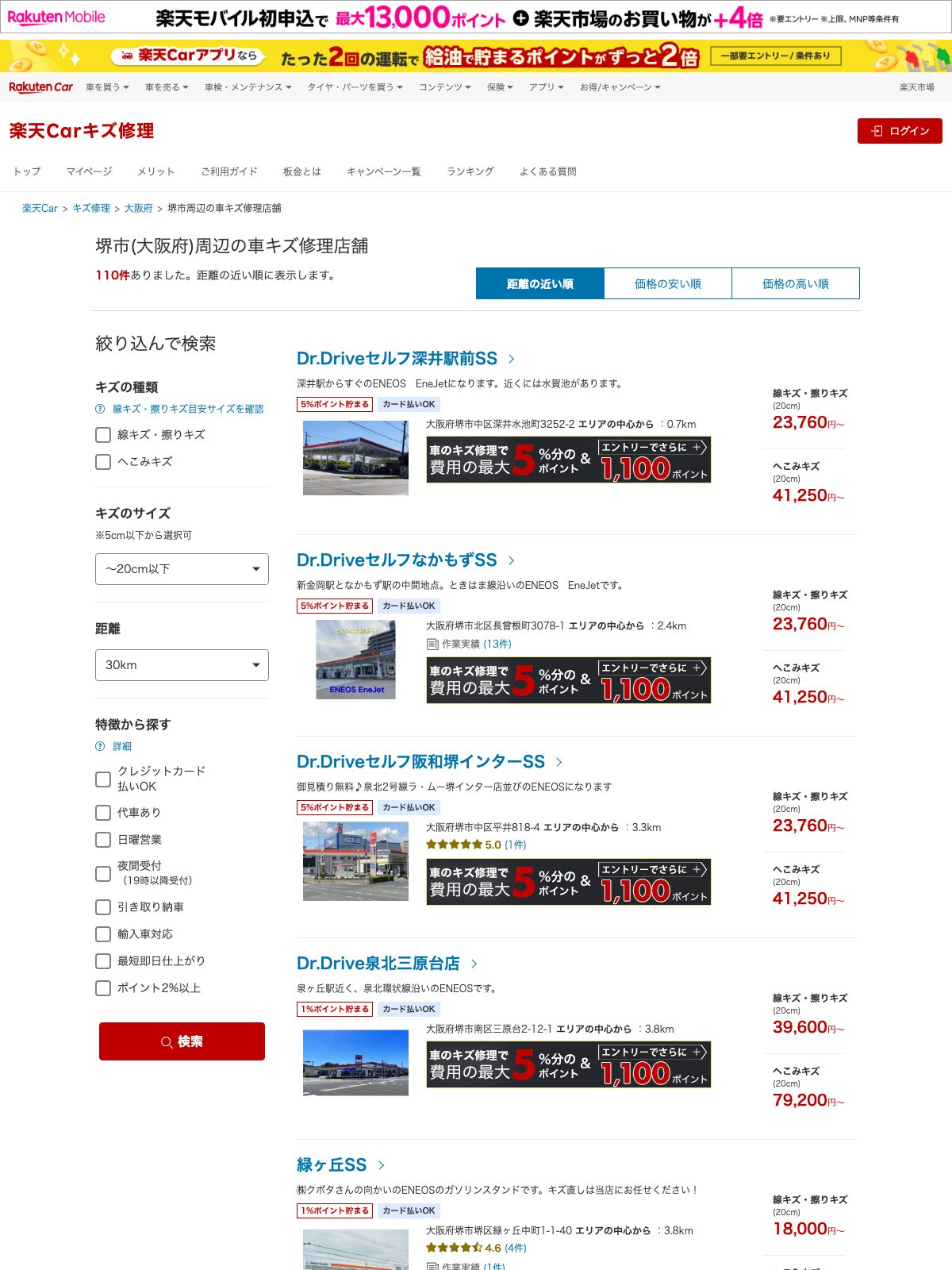Open the 距離 30km dropdown
952x1270 pixels.
pos(182,665)
